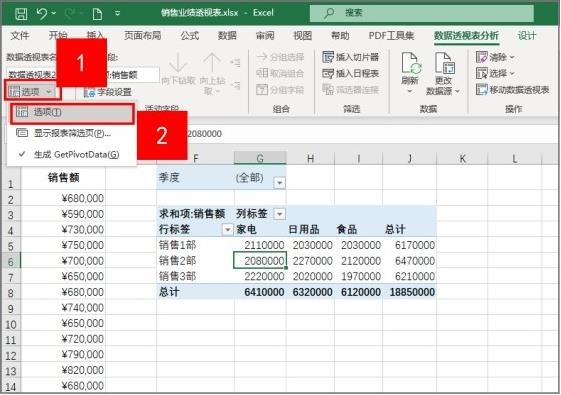Switch to the 设计 ribbon tab
Image resolution: width=561 pixels, height=395 pixels.
point(527,35)
